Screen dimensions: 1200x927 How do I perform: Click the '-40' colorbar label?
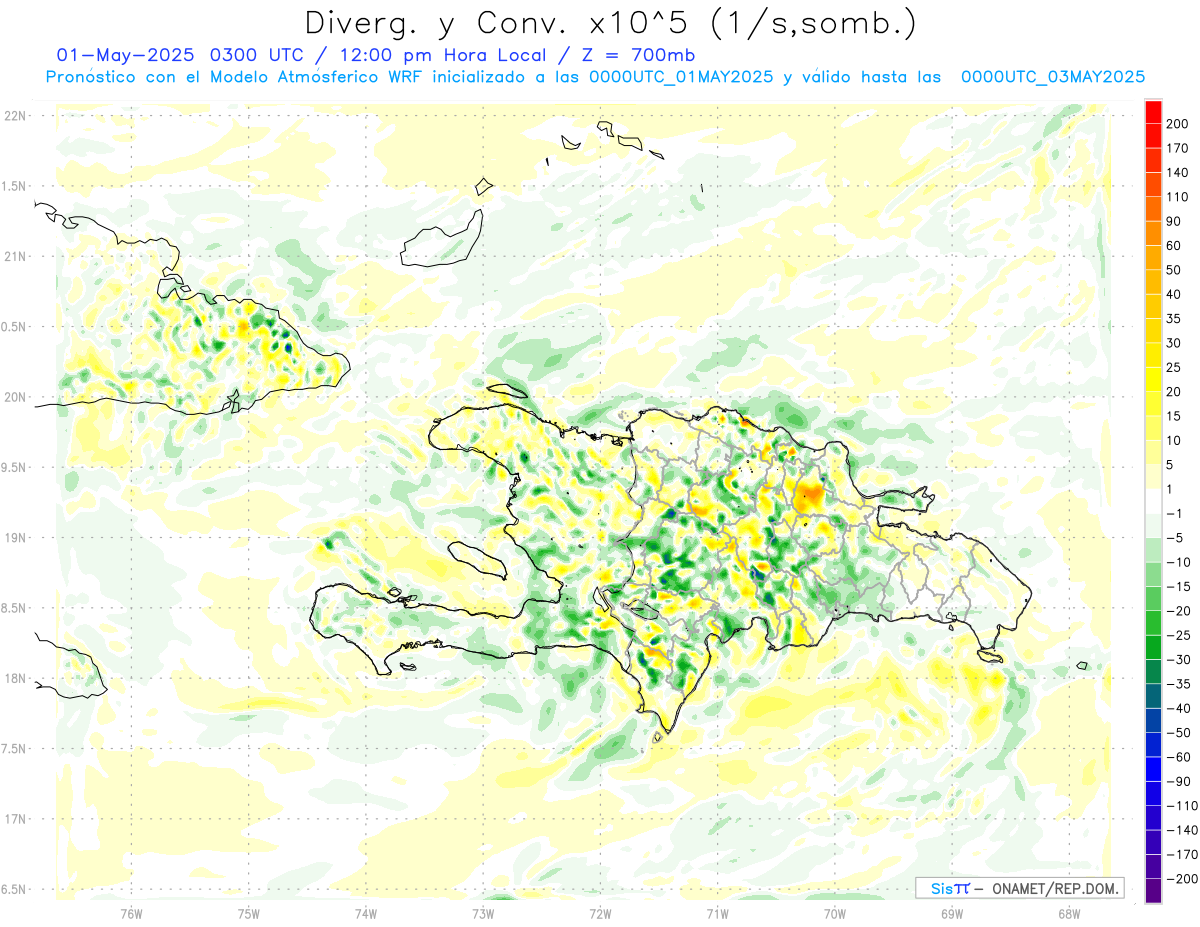(x=1180, y=708)
